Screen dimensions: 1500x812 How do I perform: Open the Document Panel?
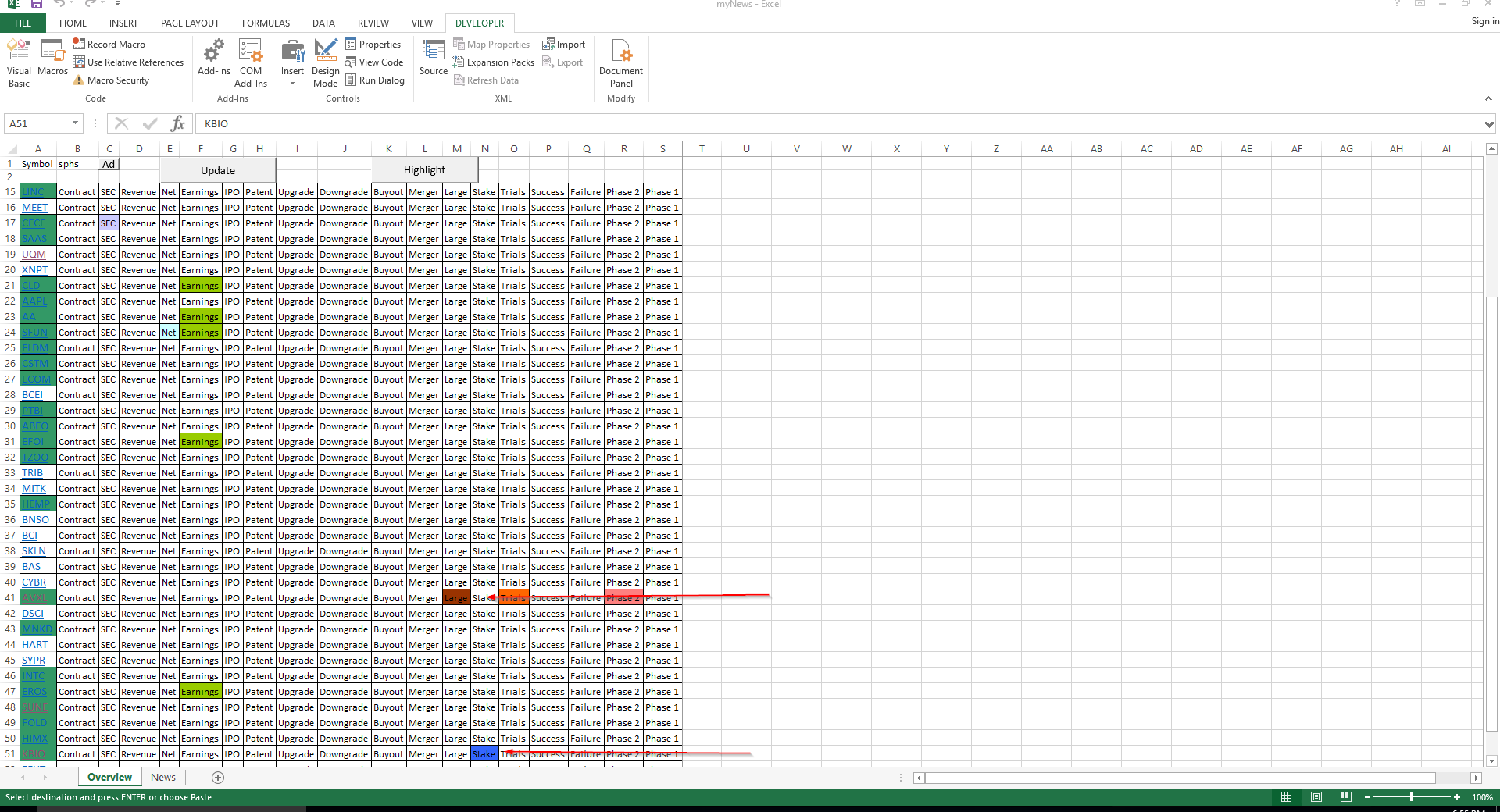pos(621,63)
